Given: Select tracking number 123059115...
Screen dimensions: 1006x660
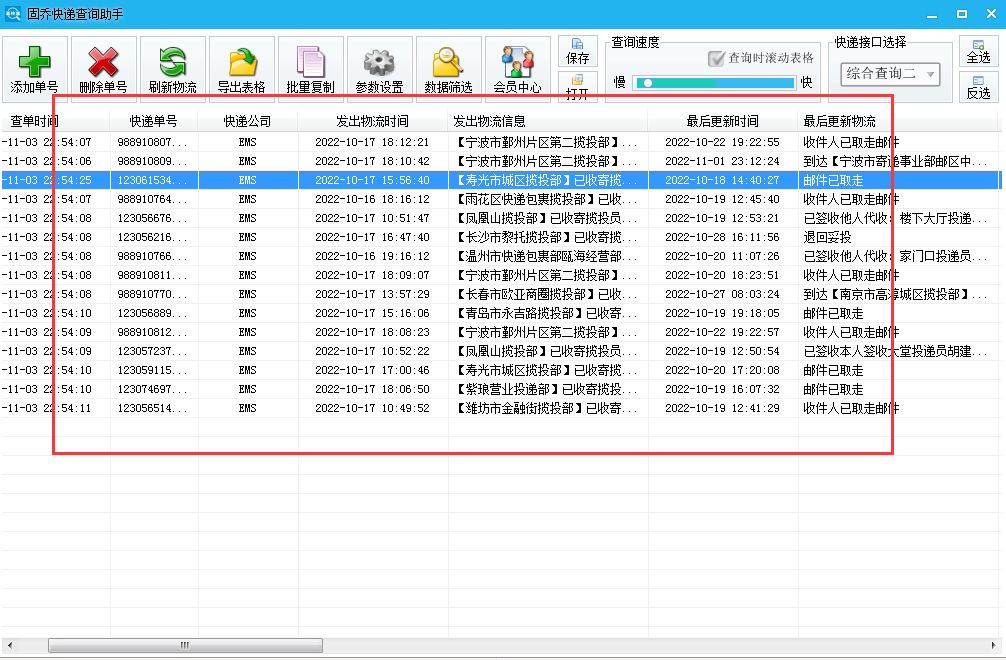Looking at the screenshot, I should (x=152, y=370).
